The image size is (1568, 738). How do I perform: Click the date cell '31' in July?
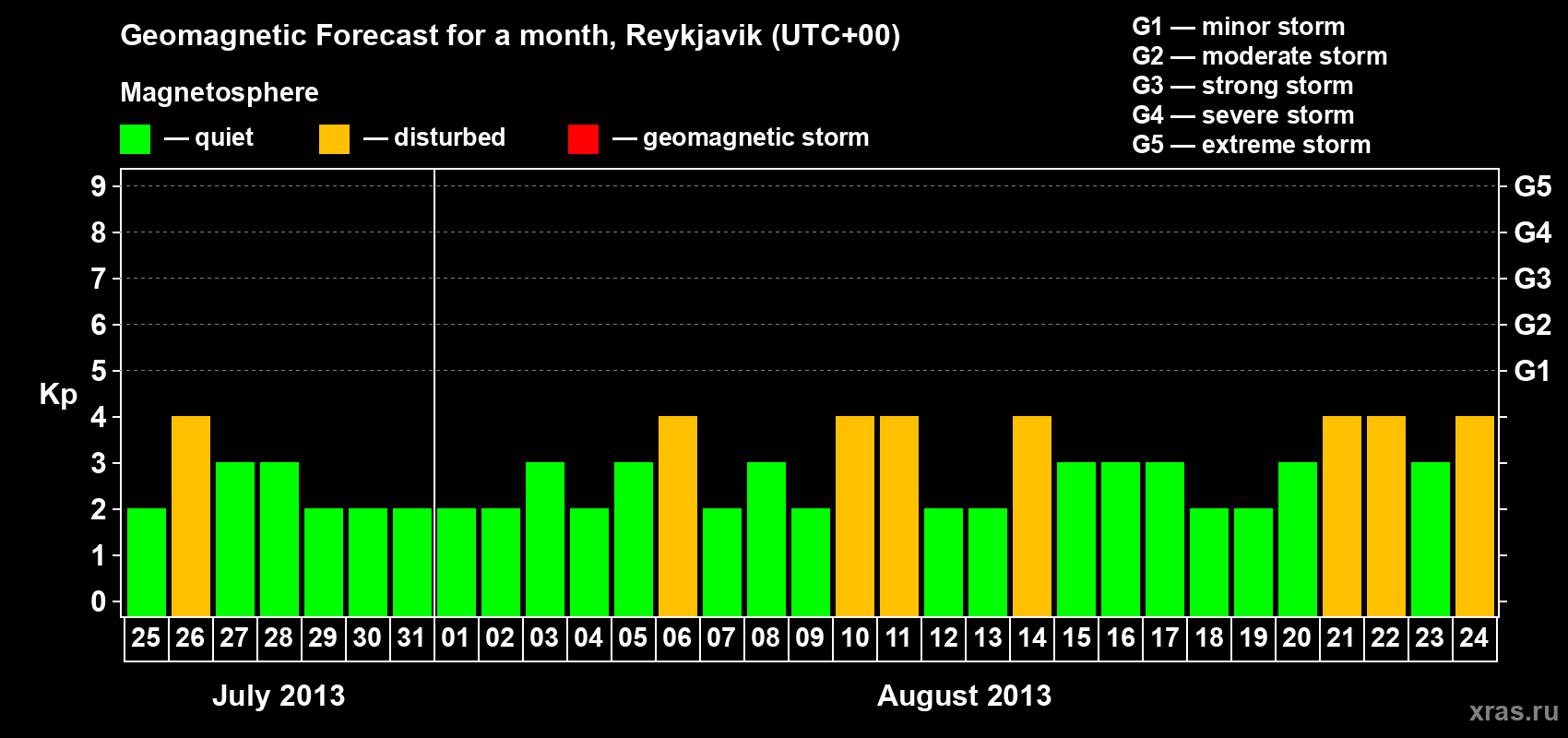point(411,638)
